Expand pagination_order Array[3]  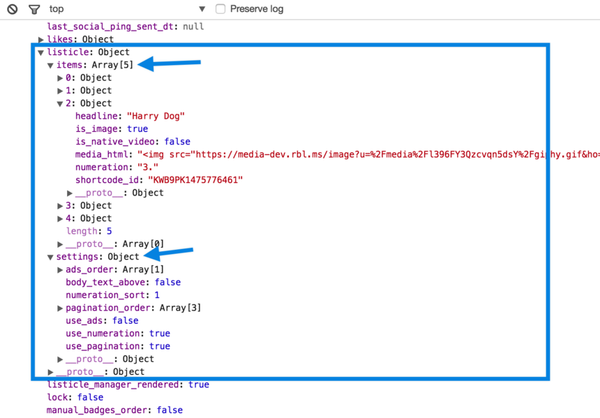click(x=61, y=308)
